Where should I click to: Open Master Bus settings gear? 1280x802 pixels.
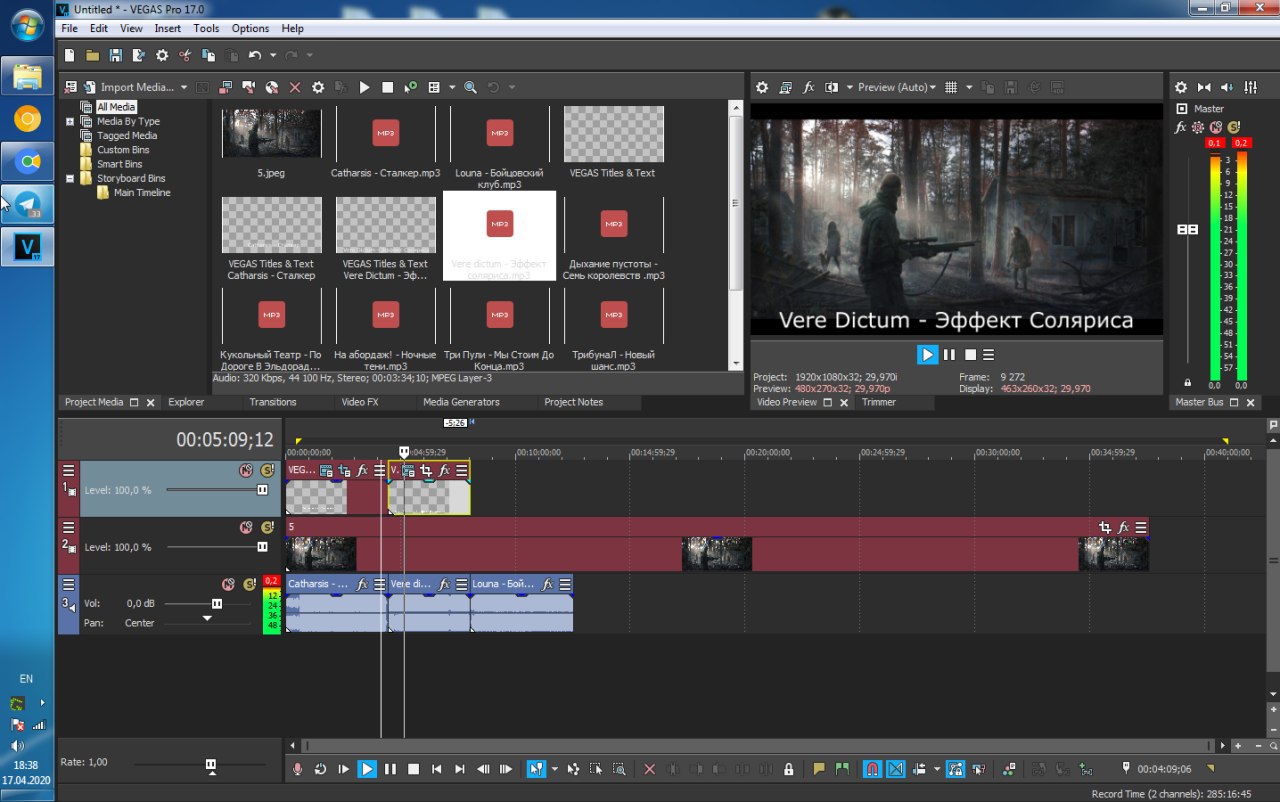click(x=1181, y=88)
